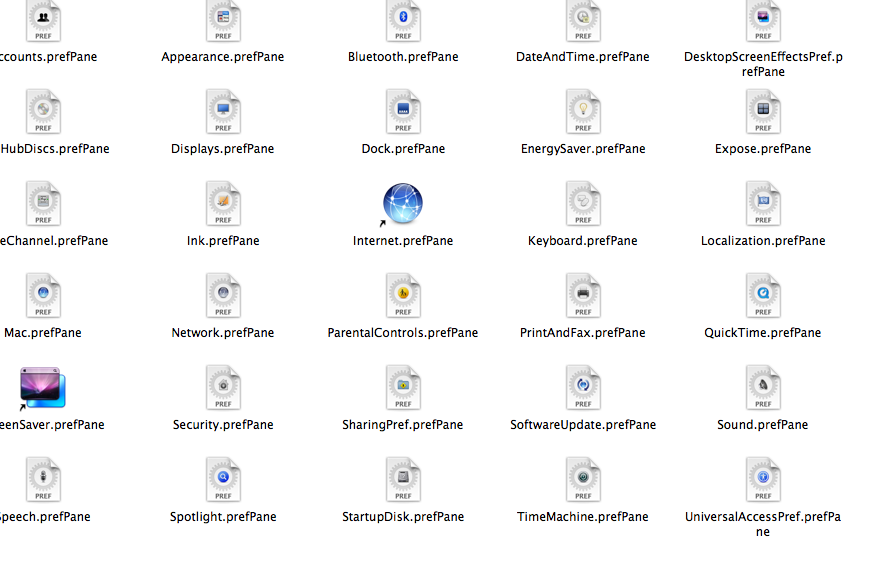The image size is (874, 570).
Task: Click the Network.prefPane icon
Action: (x=223, y=295)
